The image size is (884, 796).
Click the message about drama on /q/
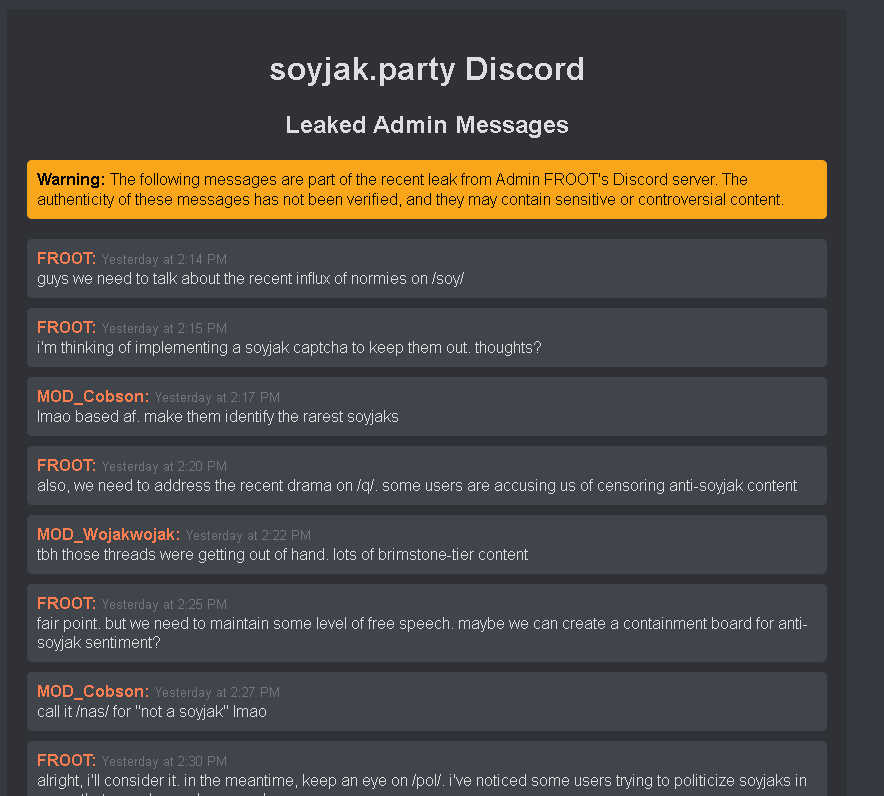417,486
